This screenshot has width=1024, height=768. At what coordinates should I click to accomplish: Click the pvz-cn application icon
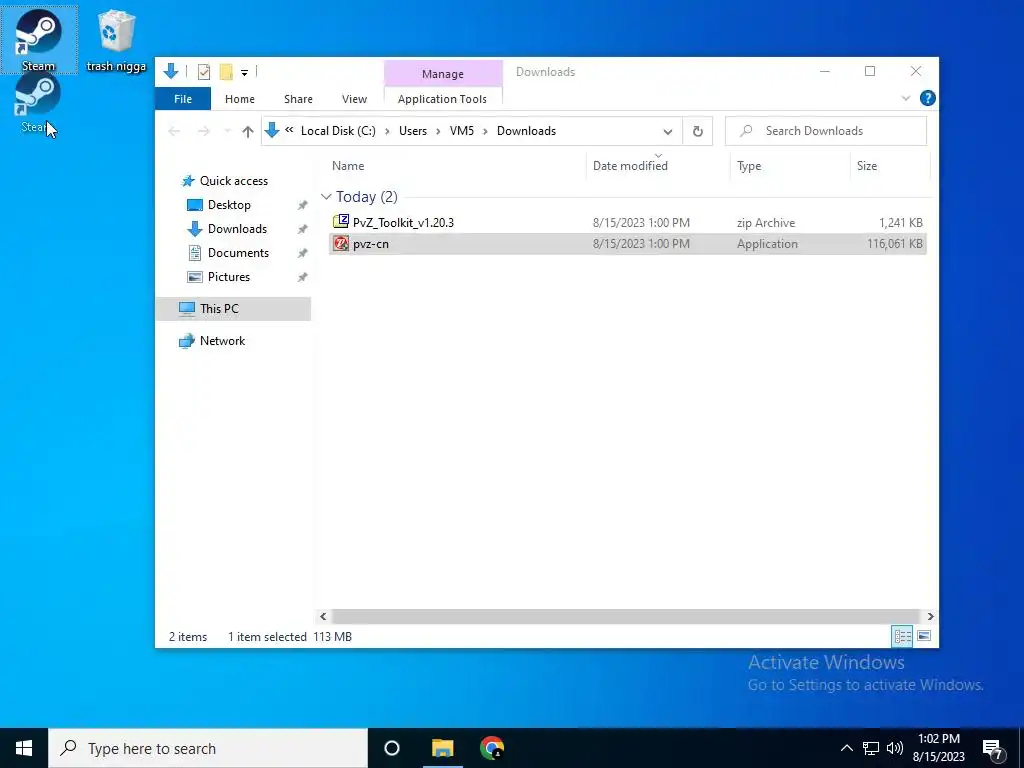pos(341,244)
